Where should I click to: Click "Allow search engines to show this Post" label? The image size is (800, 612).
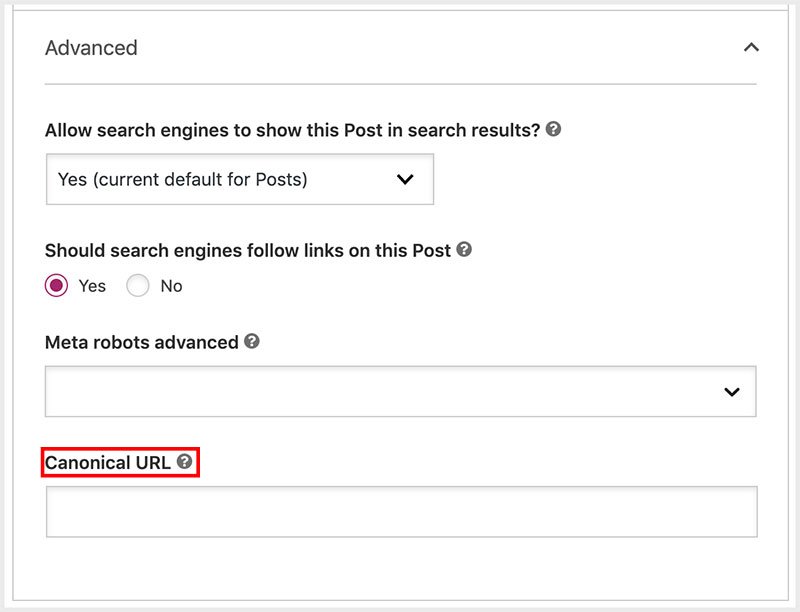pyautogui.click(x=292, y=130)
